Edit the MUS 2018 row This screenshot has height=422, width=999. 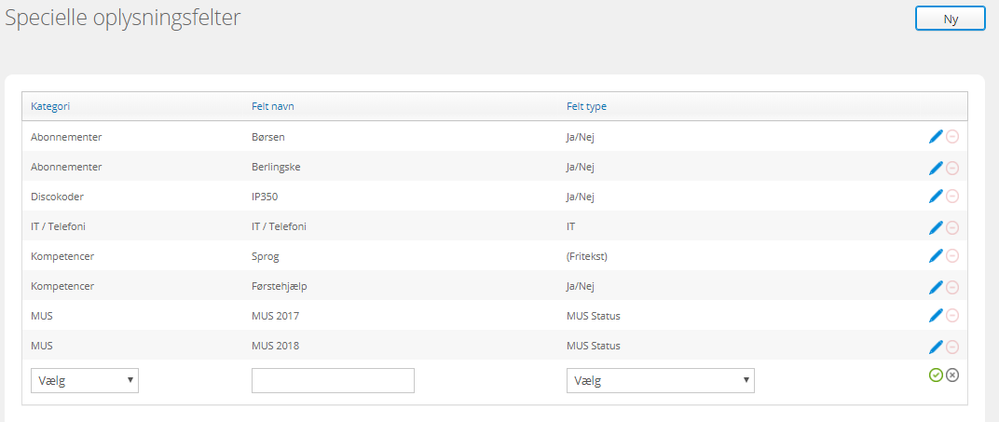(935, 346)
